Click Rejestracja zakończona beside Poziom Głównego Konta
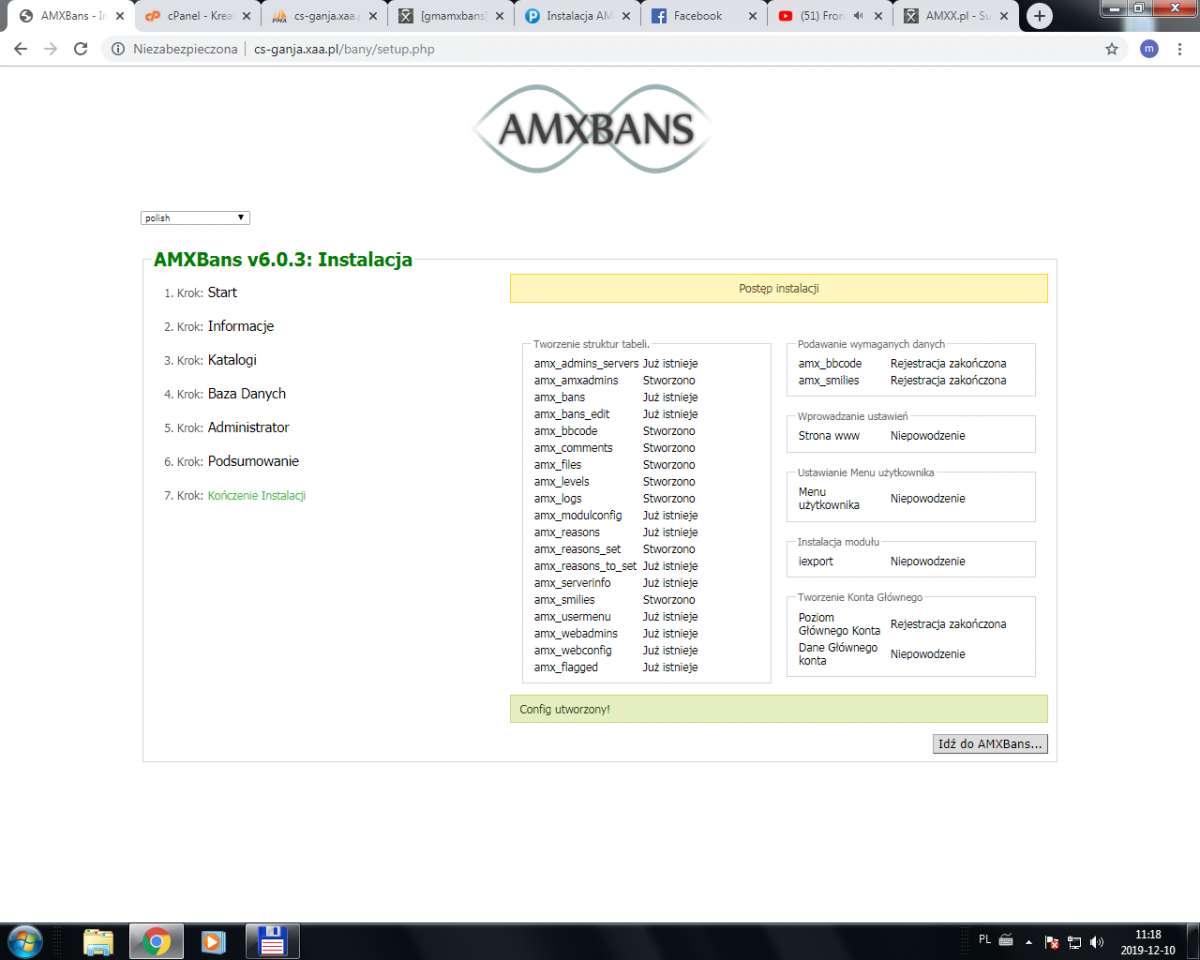 (x=948, y=624)
